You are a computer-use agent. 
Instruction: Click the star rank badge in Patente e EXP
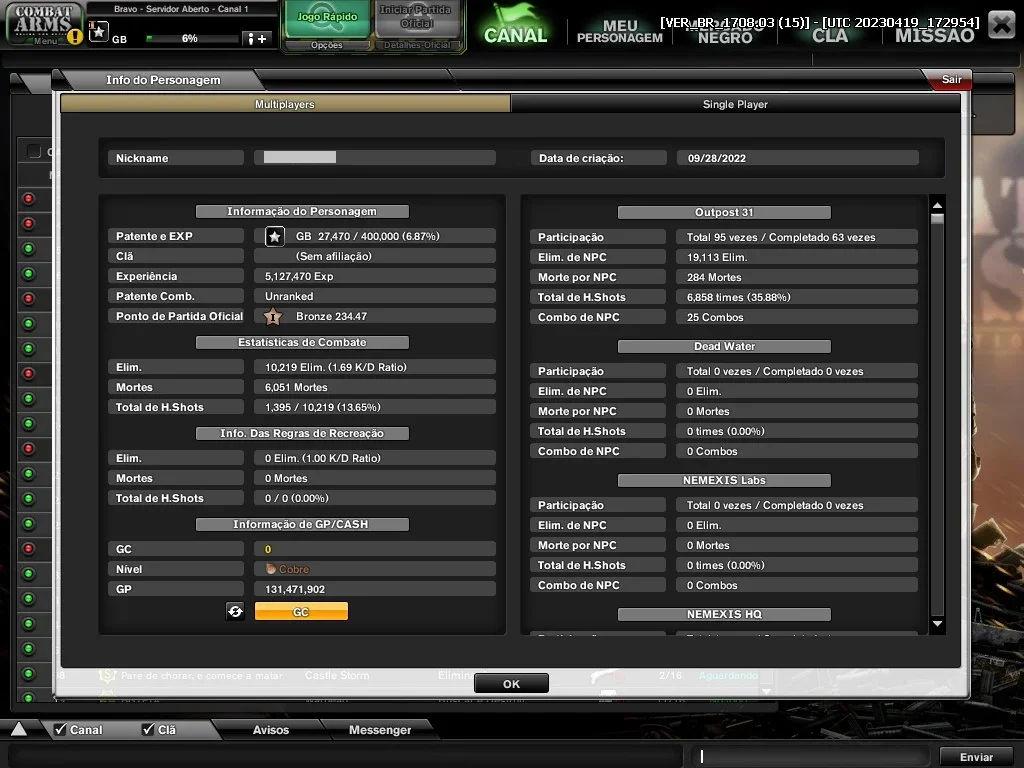(275, 236)
